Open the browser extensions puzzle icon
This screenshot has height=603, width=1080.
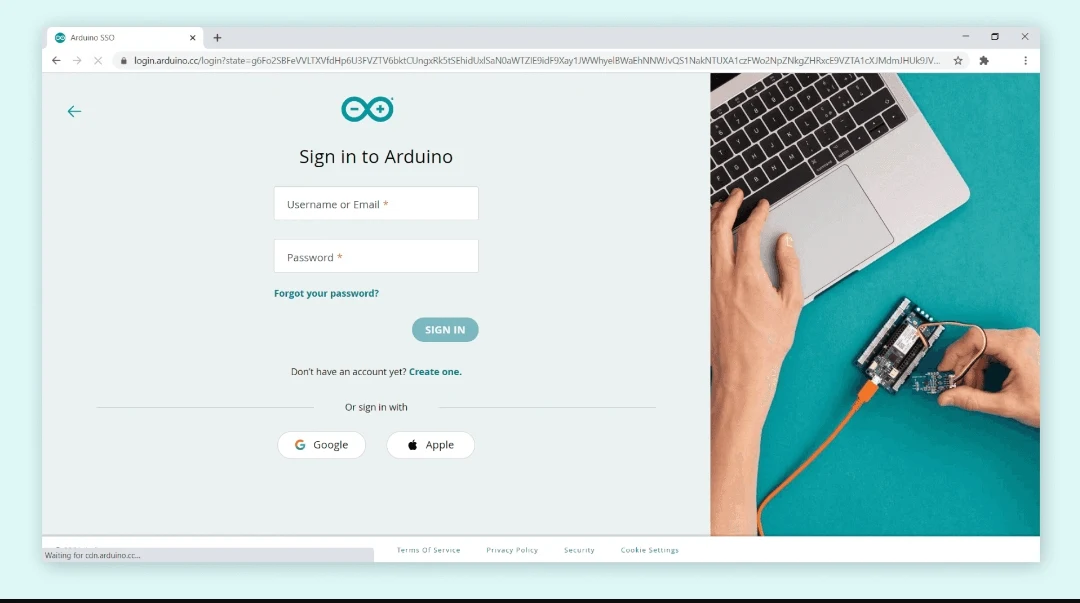pos(984,61)
